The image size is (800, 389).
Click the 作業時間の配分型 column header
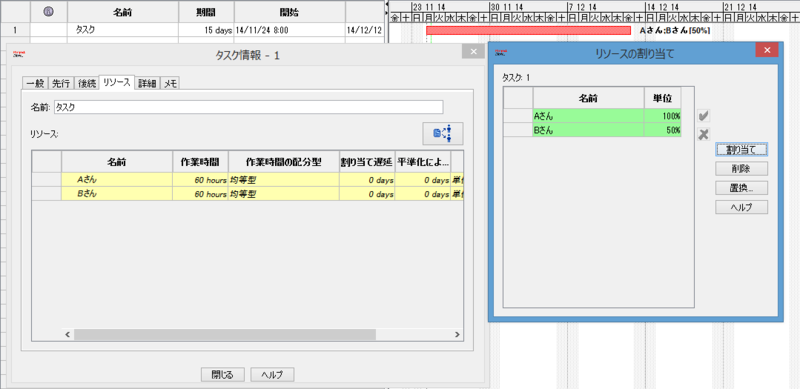(x=284, y=162)
